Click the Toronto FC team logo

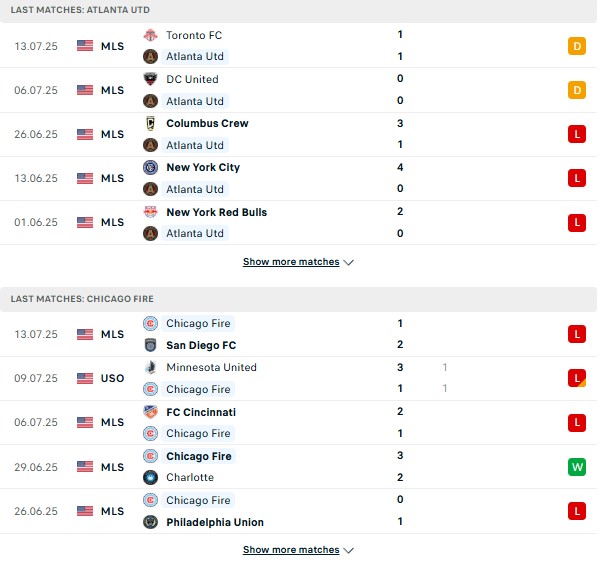(x=150, y=35)
